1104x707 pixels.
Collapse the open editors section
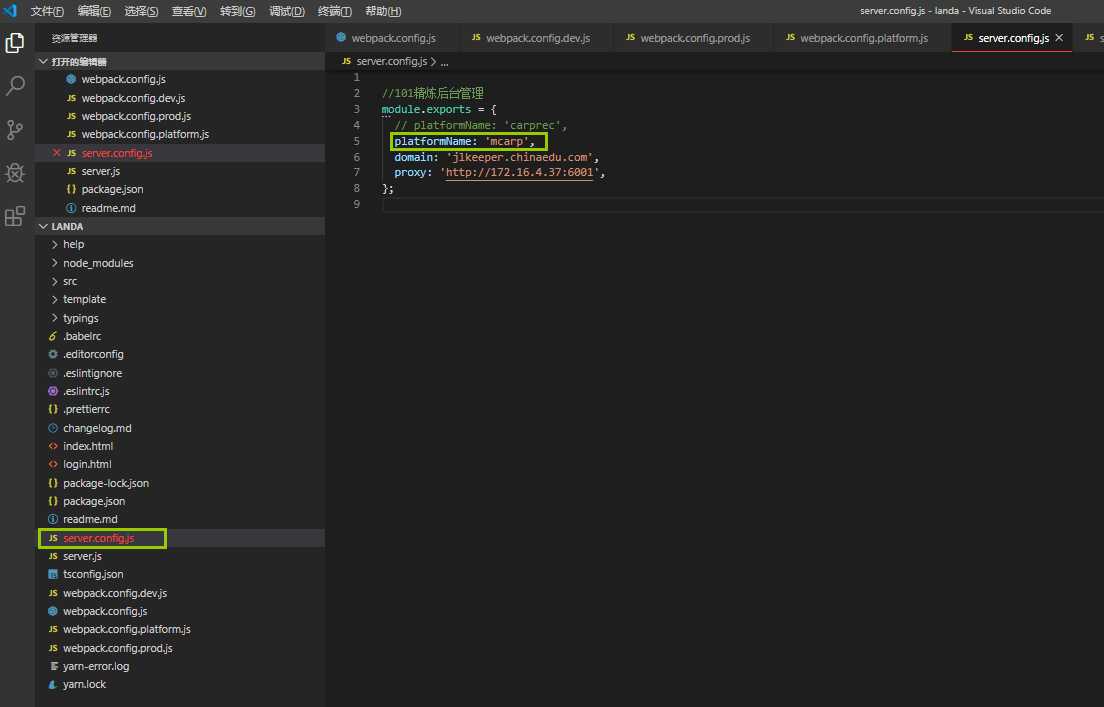click(x=78, y=61)
